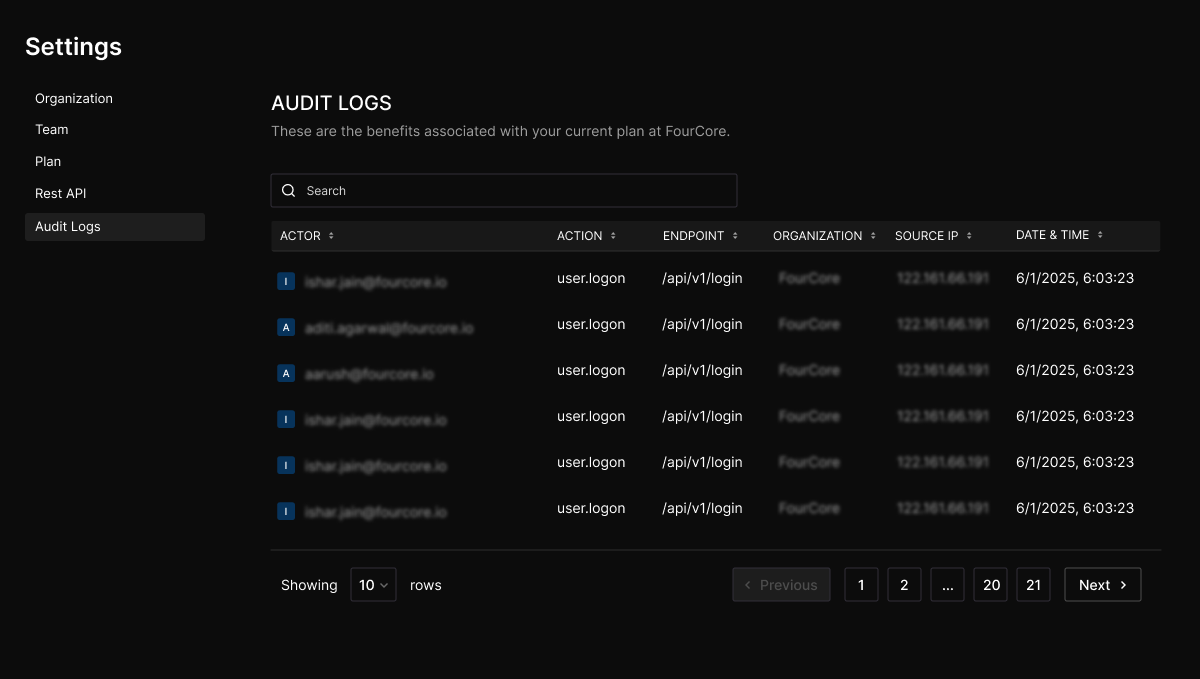Open the Rest API settings page
The image size is (1200, 679).
[x=61, y=193]
